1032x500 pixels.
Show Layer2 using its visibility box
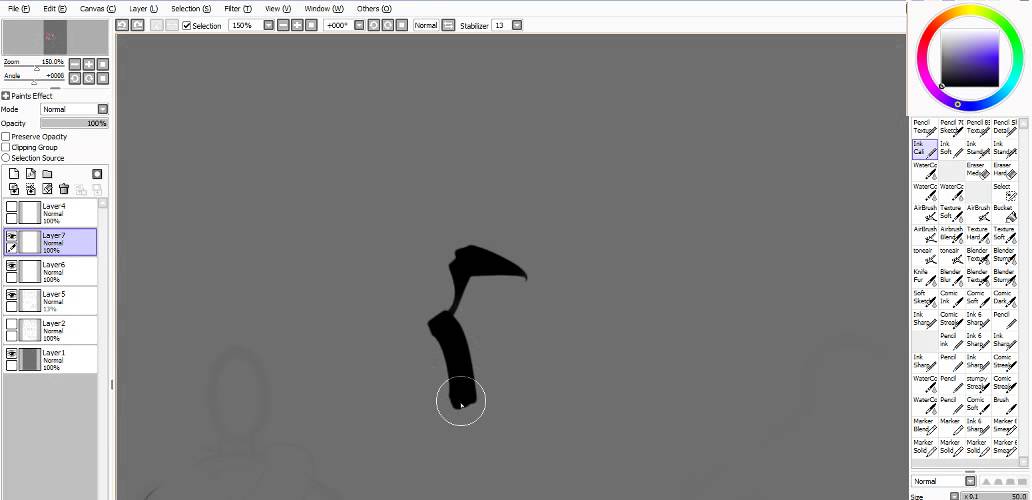coord(11,324)
